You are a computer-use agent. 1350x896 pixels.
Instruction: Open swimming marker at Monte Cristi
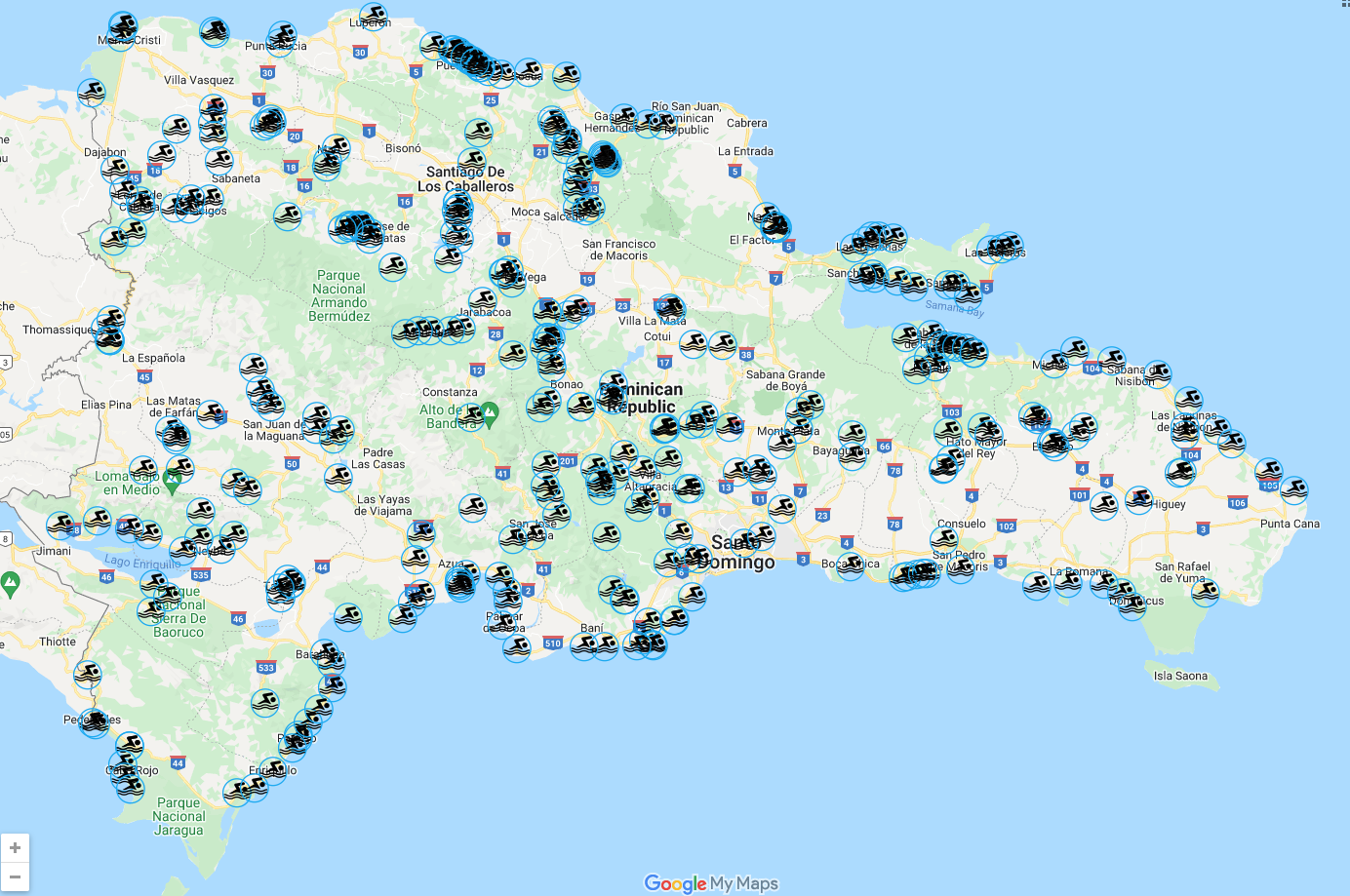tap(122, 26)
